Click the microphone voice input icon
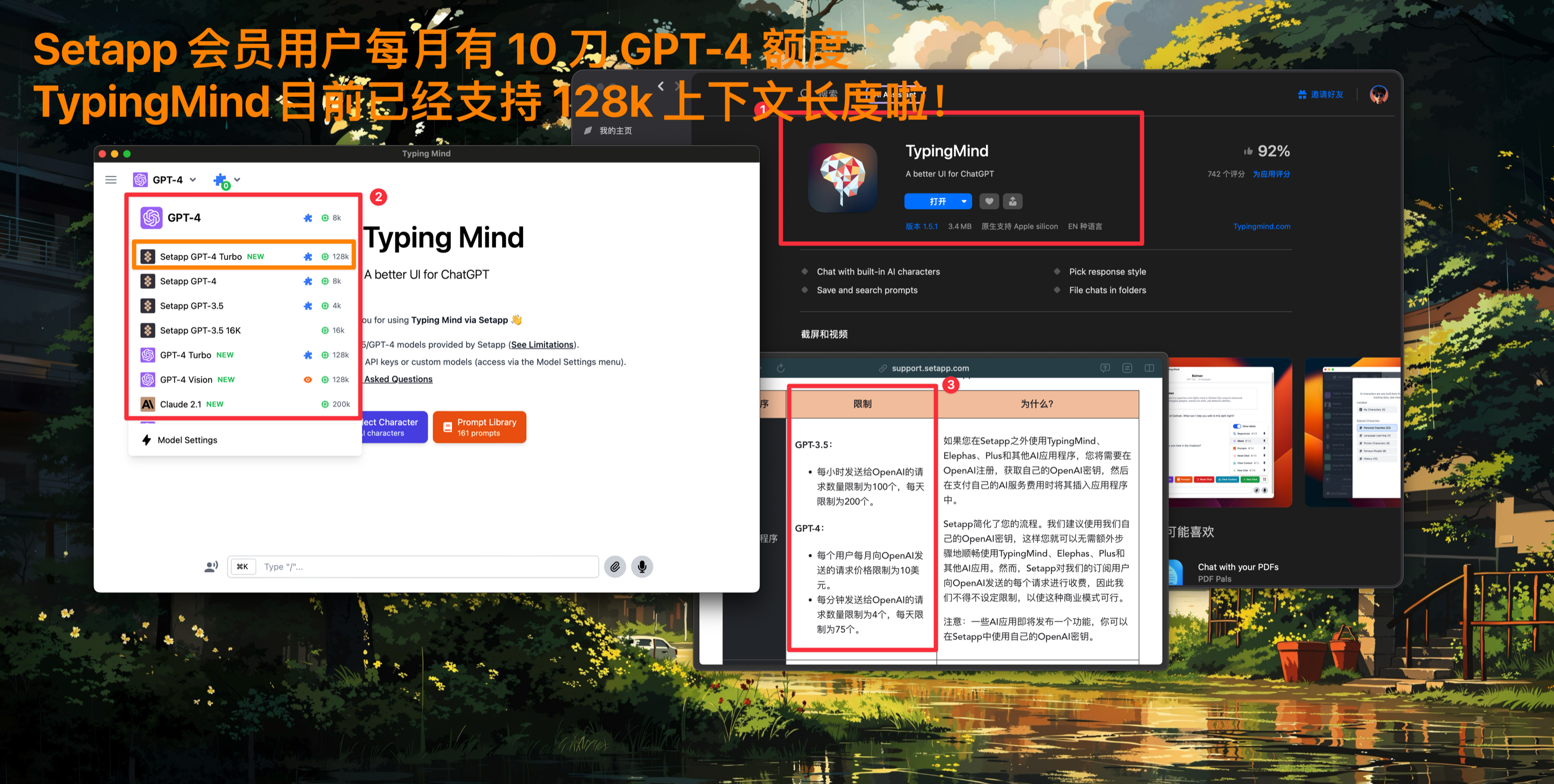This screenshot has width=1554, height=784. [x=642, y=567]
